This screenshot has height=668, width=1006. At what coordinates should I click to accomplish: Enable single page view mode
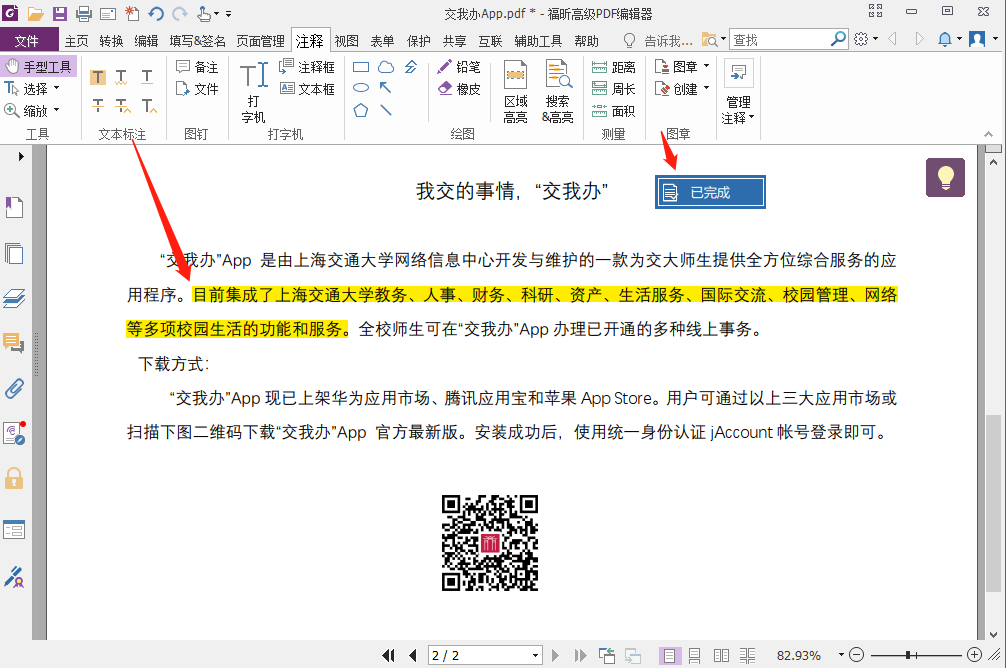click(x=669, y=655)
